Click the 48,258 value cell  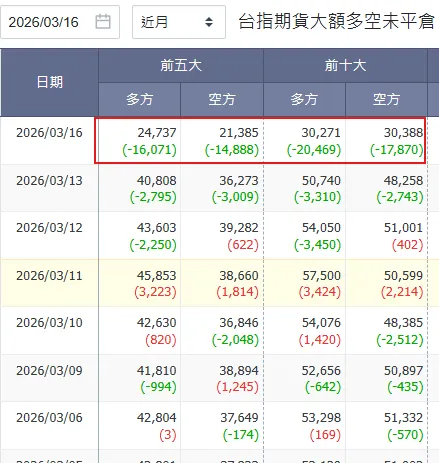(386, 188)
